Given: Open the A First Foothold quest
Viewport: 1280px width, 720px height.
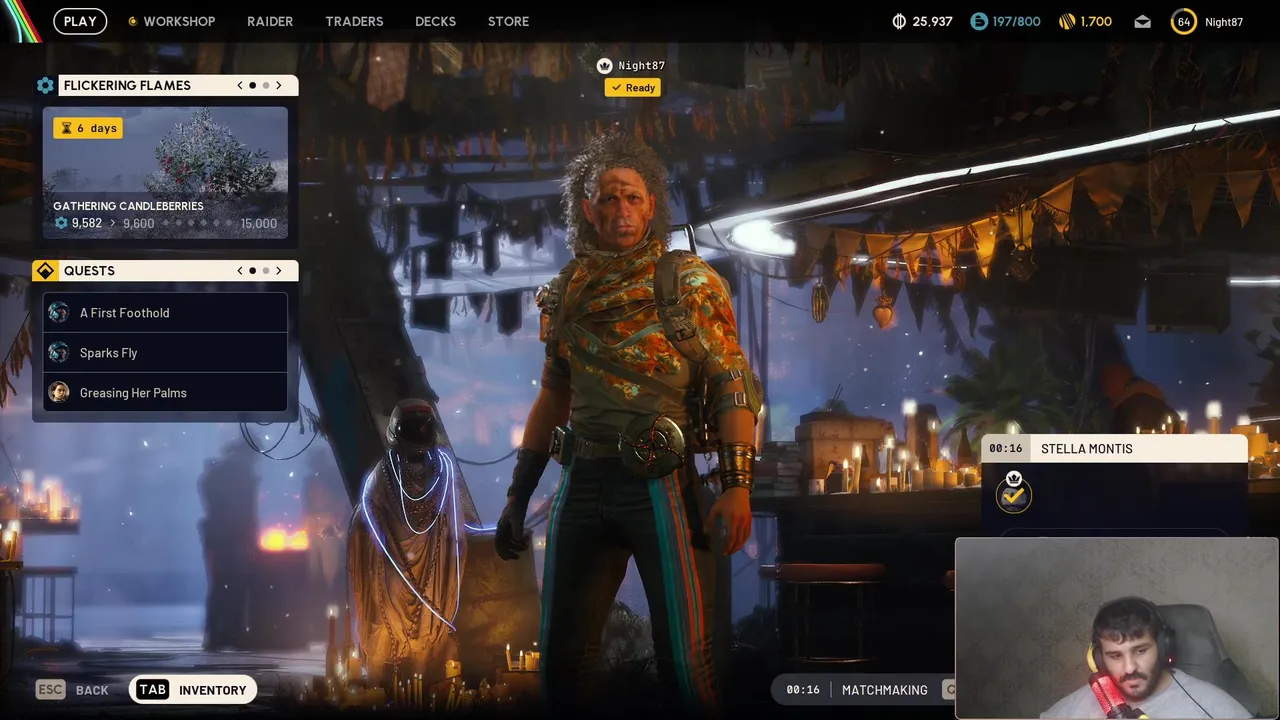Looking at the screenshot, I should pyautogui.click(x=165, y=313).
